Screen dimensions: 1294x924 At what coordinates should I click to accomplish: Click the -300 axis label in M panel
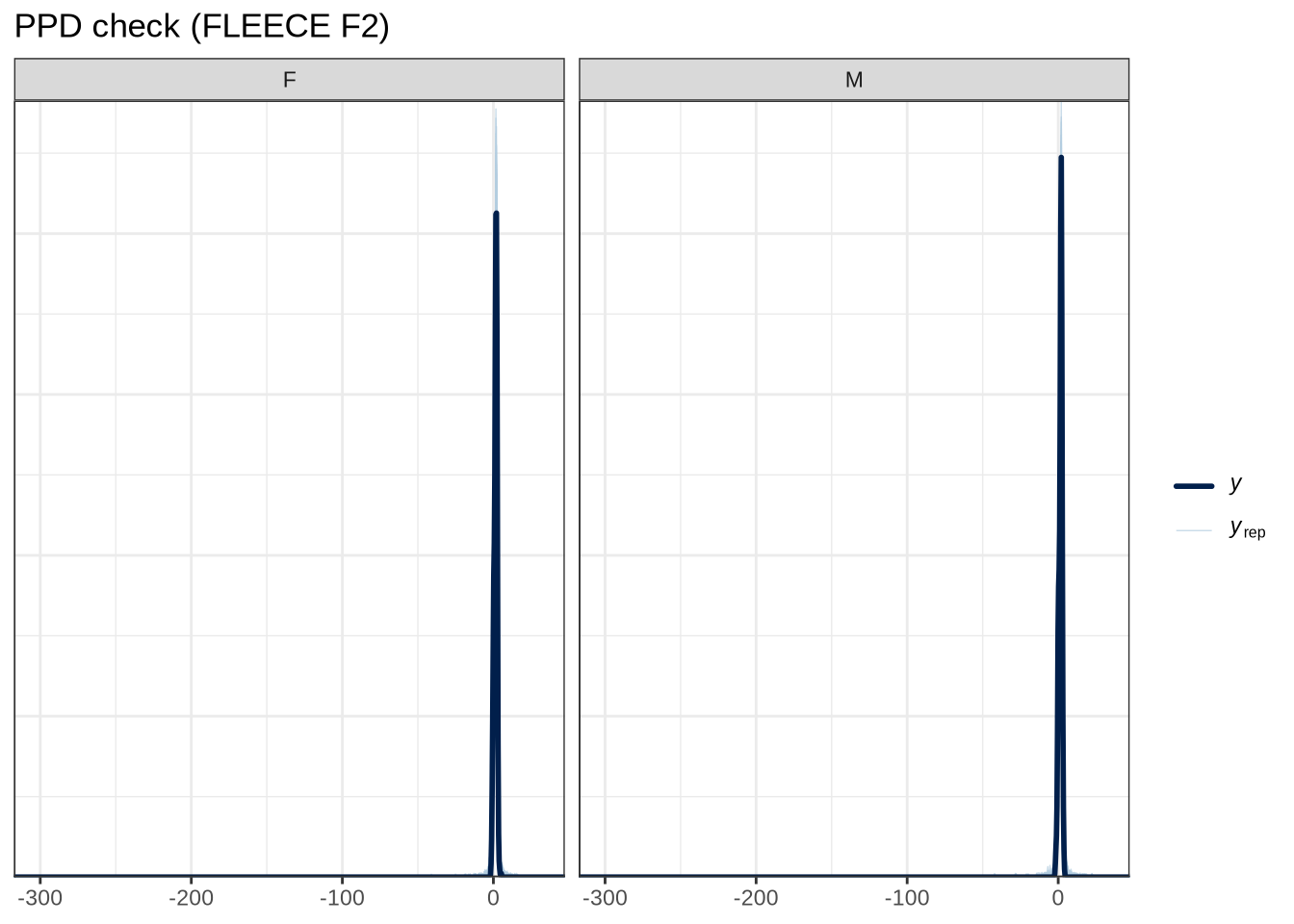pyautogui.click(x=605, y=898)
